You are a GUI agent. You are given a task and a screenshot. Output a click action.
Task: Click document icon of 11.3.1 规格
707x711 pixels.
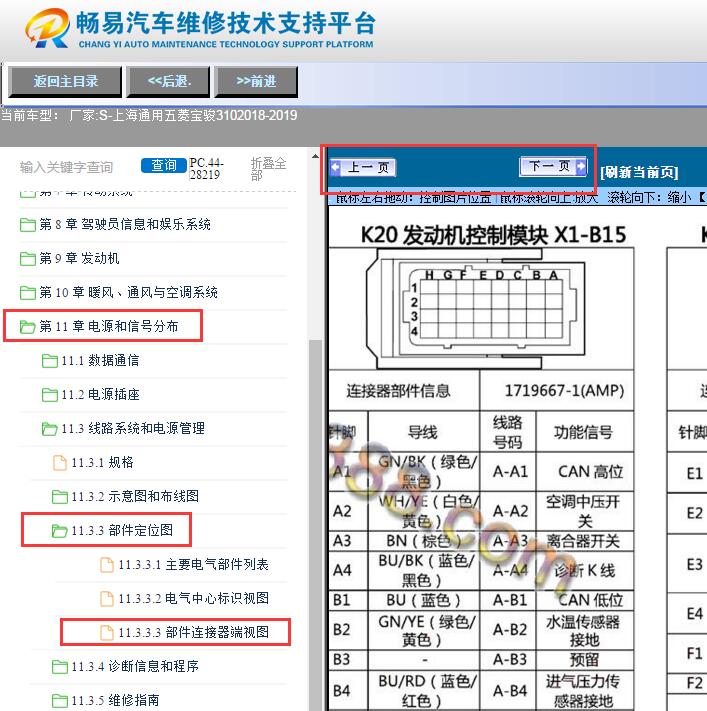(x=60, y=463)
